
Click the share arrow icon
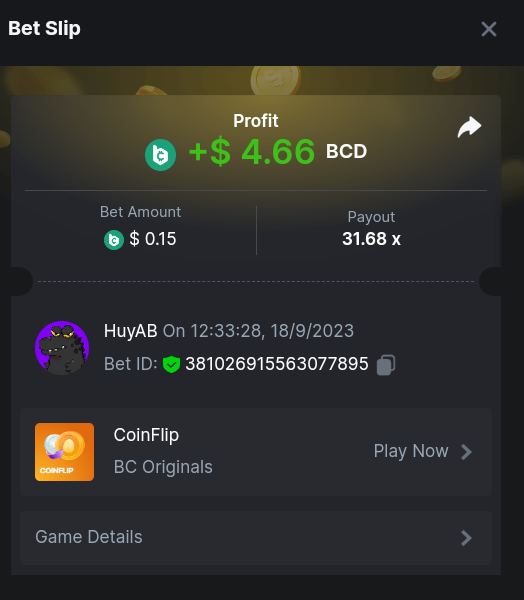click(x=469, y=127)
